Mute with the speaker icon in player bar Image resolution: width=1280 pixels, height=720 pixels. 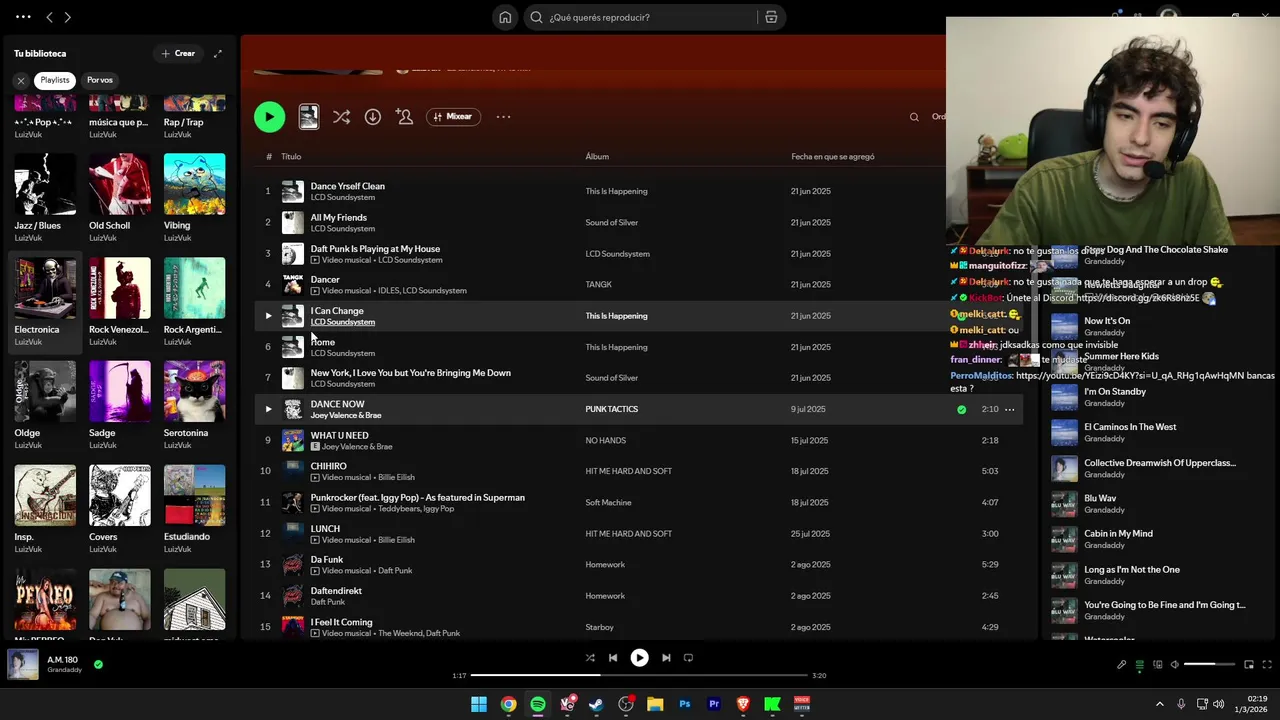pyautogui.click(x=1175, y=664)
